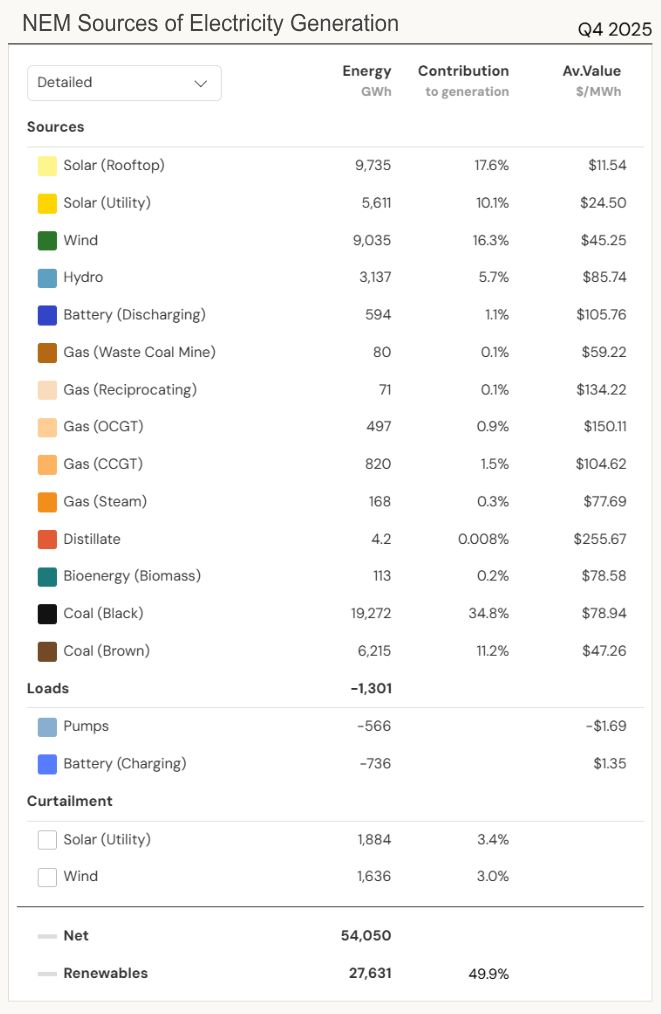Viewport: 661px width, 1014px height.
Task: Select the Pumps color swatch
Action: 46,726
